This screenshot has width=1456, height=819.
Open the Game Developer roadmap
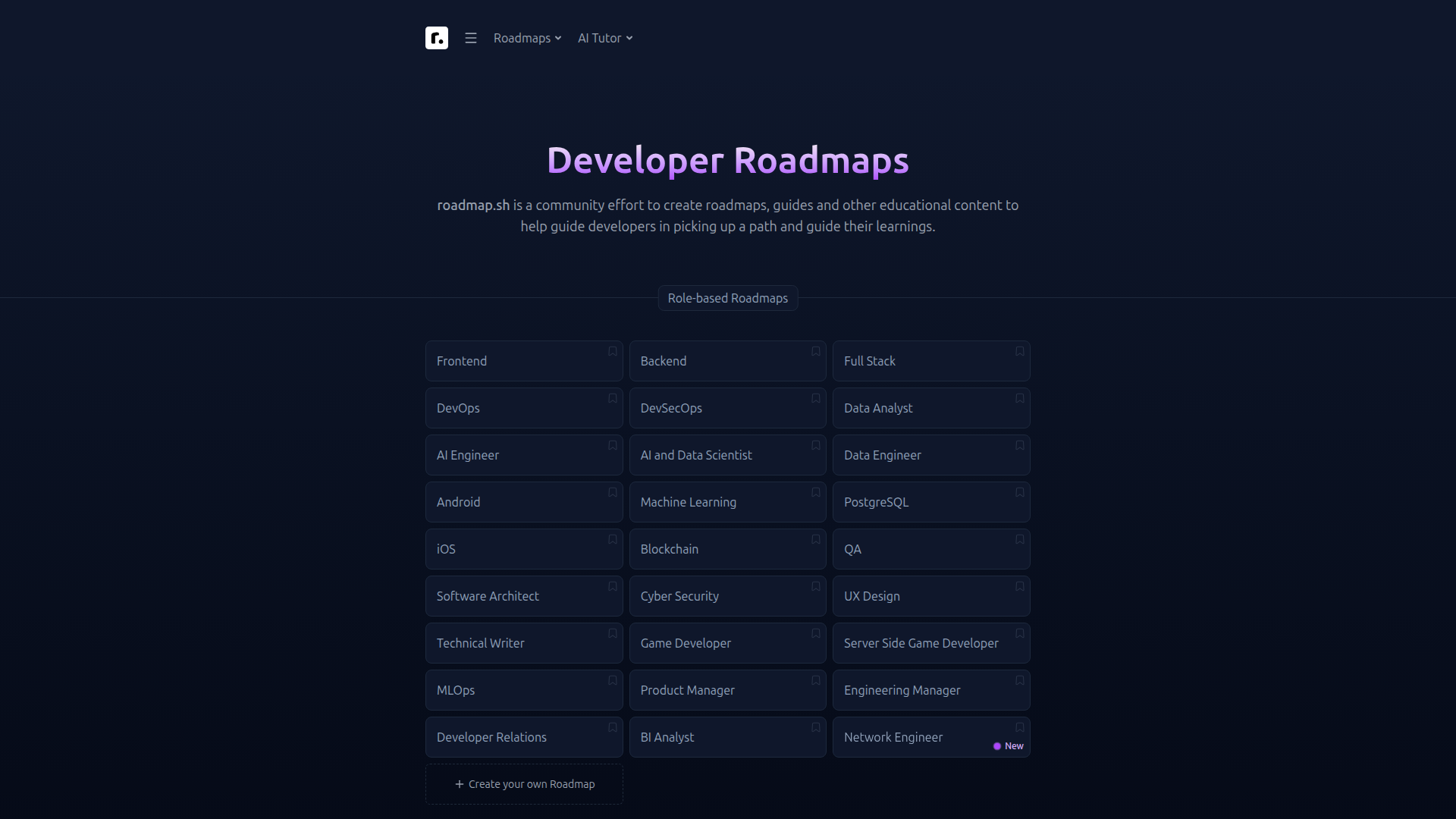coord(728,643)
